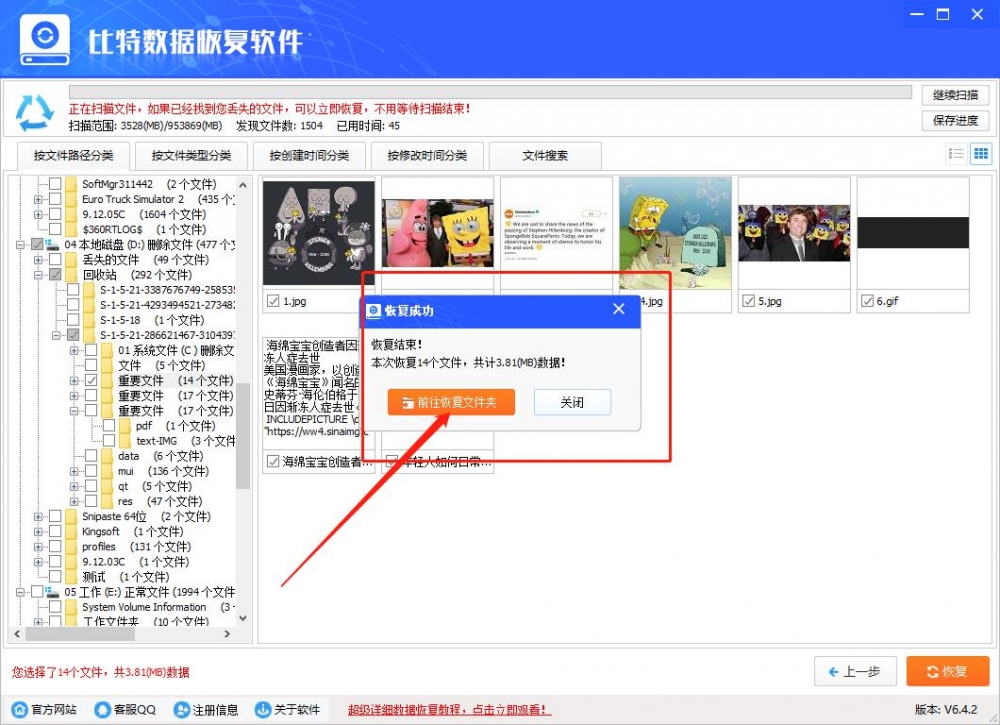The image size is (1000, 725).
Task: Select 按文件路径分类 tab
Action: pyautogui.click(x=73, y=156)
